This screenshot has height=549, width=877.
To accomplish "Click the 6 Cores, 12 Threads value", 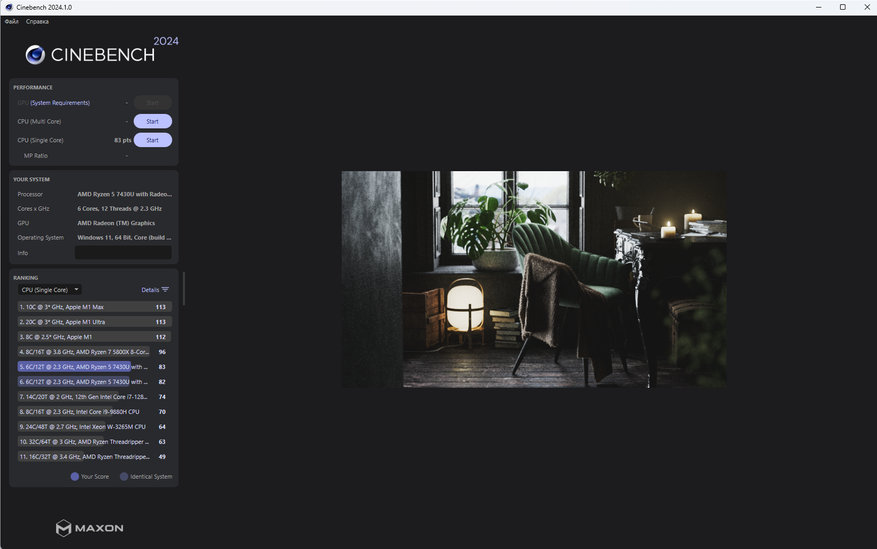I will 120,209.
